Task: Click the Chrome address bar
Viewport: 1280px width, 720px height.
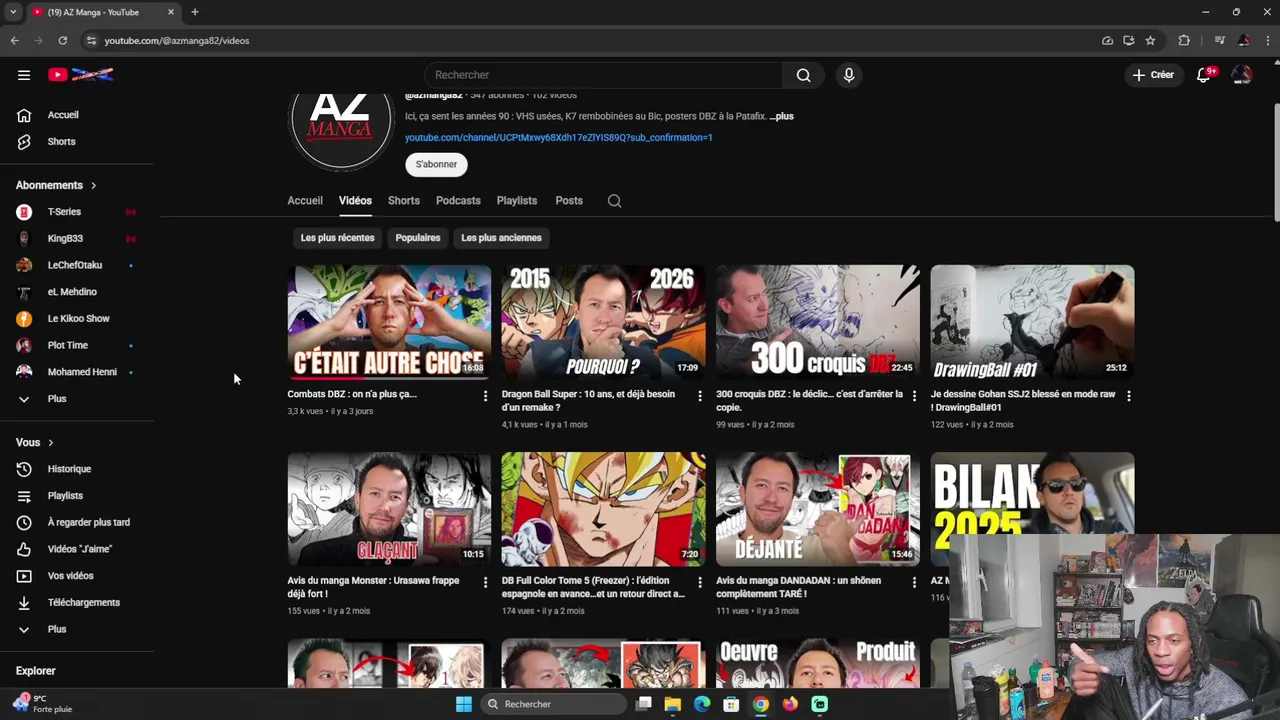Action: click(590, 40)
